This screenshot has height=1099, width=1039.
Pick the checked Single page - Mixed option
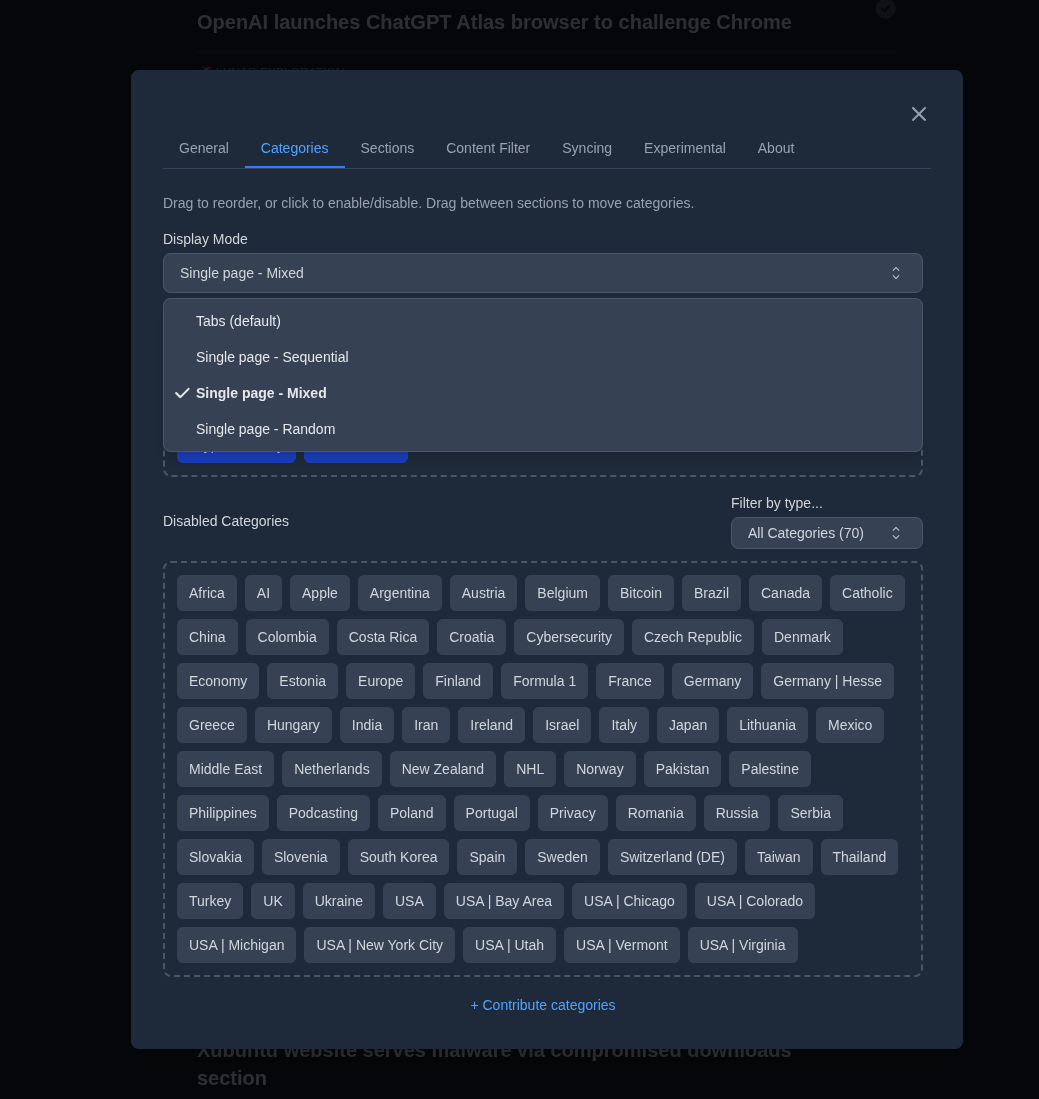[261, 393]
